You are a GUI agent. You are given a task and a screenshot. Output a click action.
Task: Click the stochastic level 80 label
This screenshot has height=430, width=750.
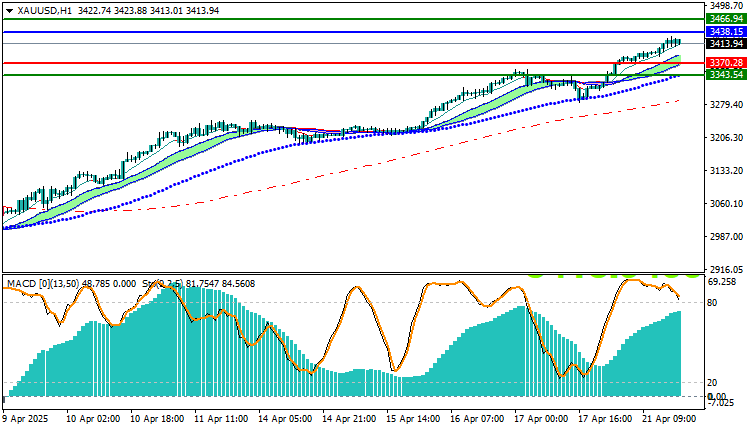pos(712,302)
